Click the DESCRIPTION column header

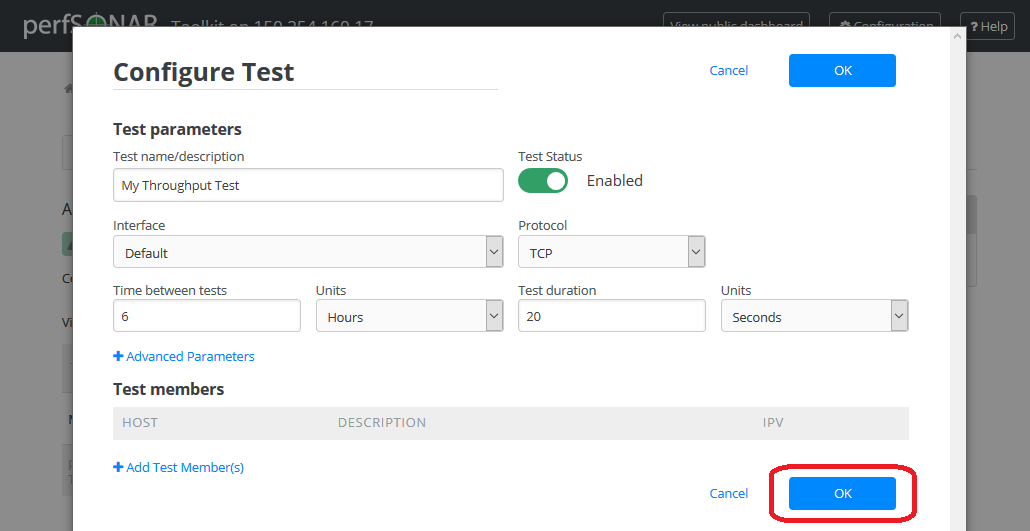click(x=382, y=423)
